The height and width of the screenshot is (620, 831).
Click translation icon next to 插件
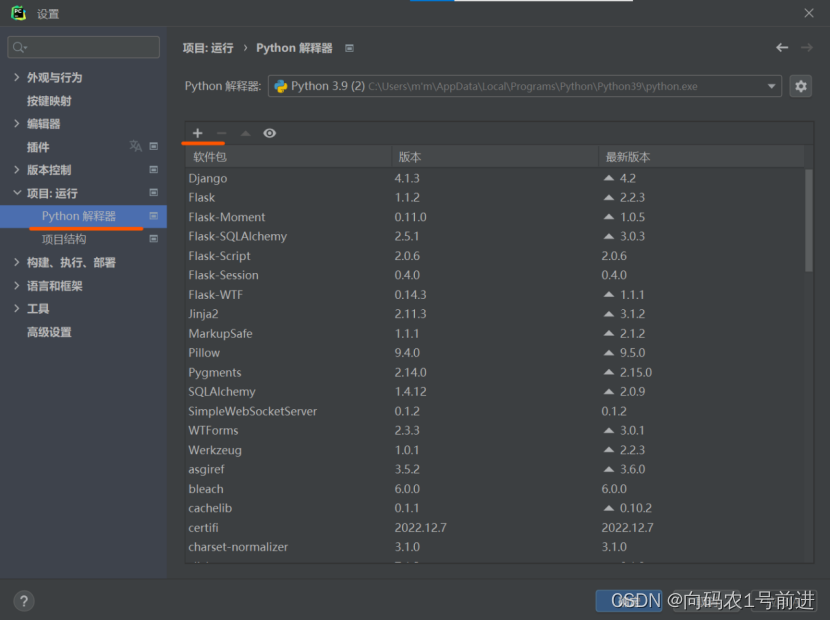[136, 146]
